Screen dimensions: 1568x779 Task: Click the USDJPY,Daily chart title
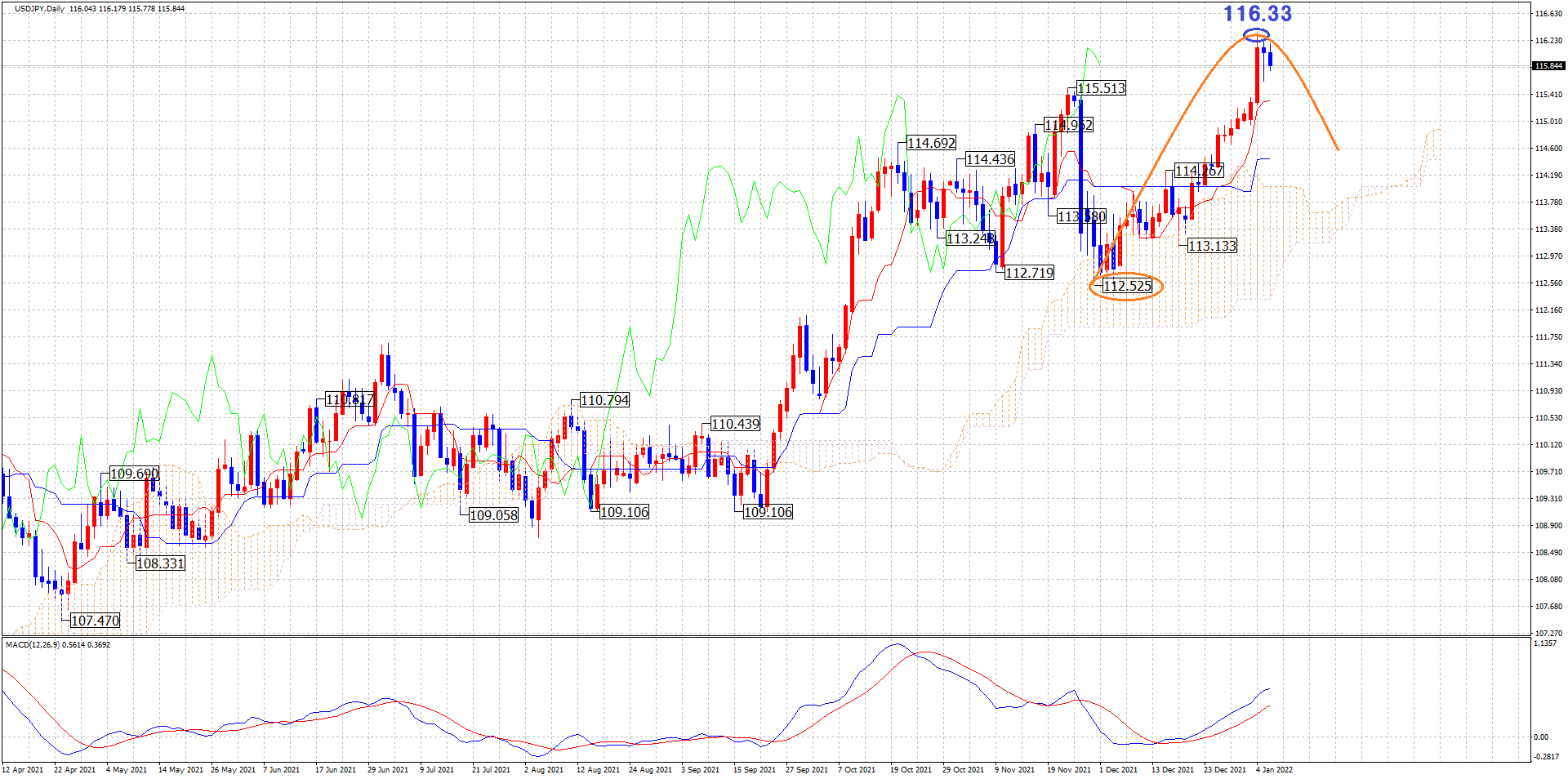coord(39,9)
